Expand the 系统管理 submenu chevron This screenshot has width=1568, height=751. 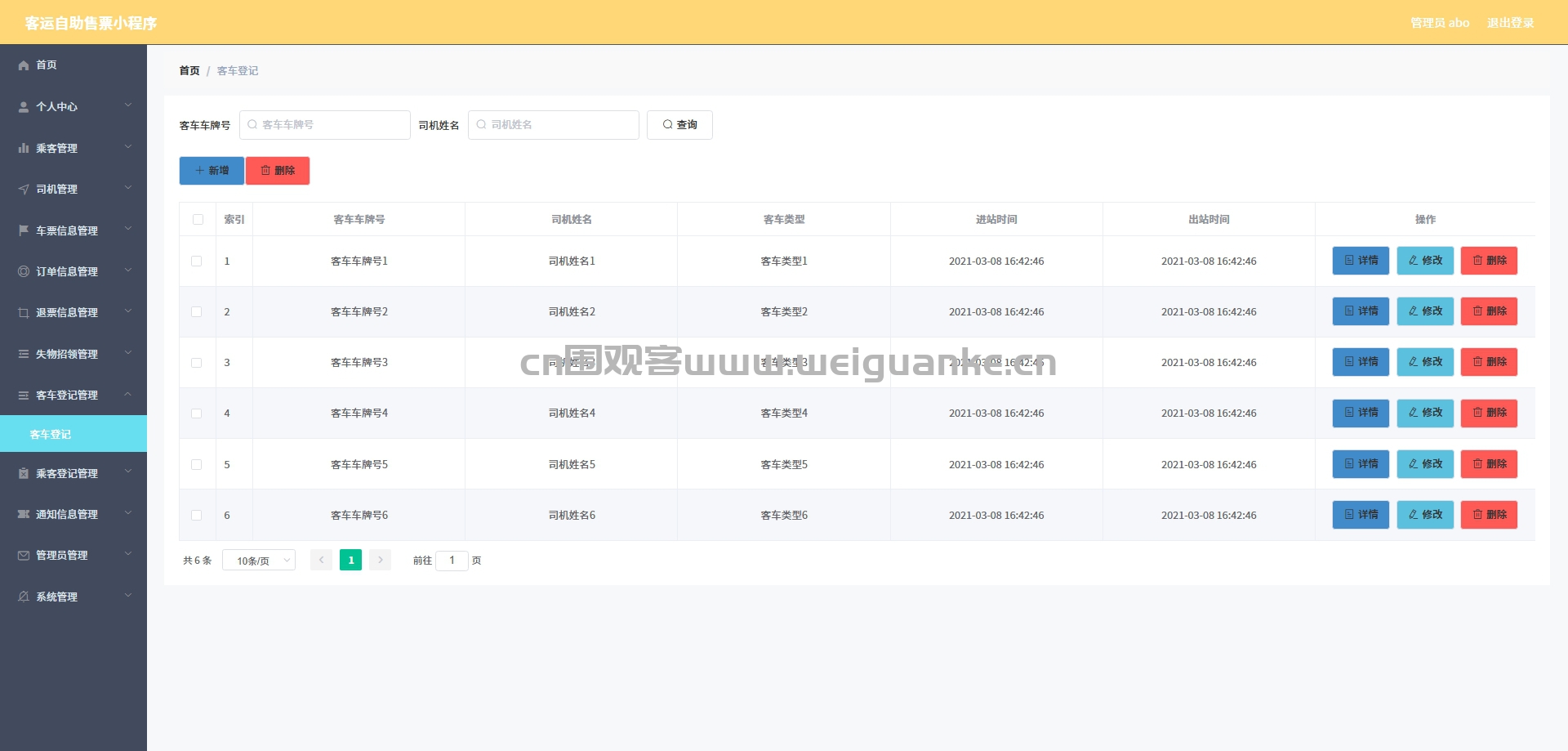point(128,596)
